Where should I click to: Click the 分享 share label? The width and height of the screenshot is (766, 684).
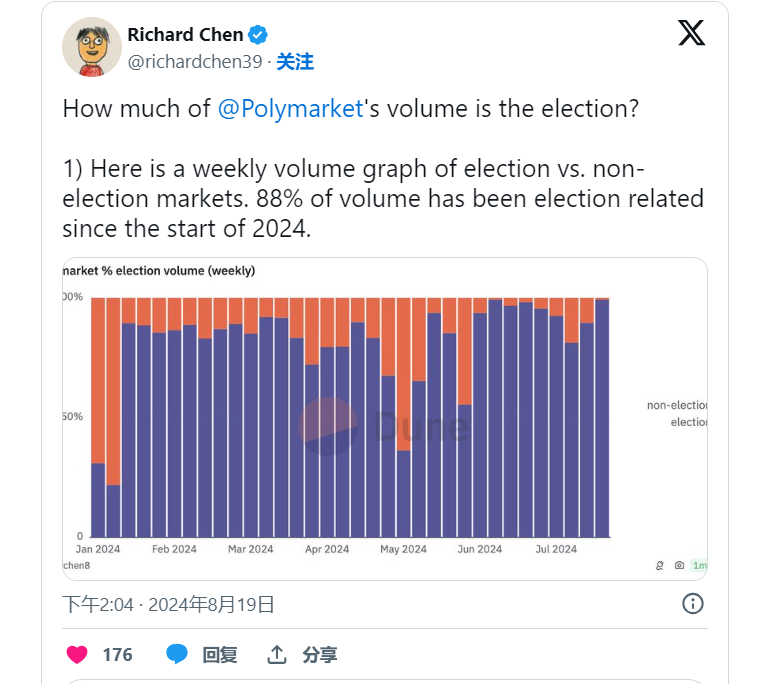point(320,655)
